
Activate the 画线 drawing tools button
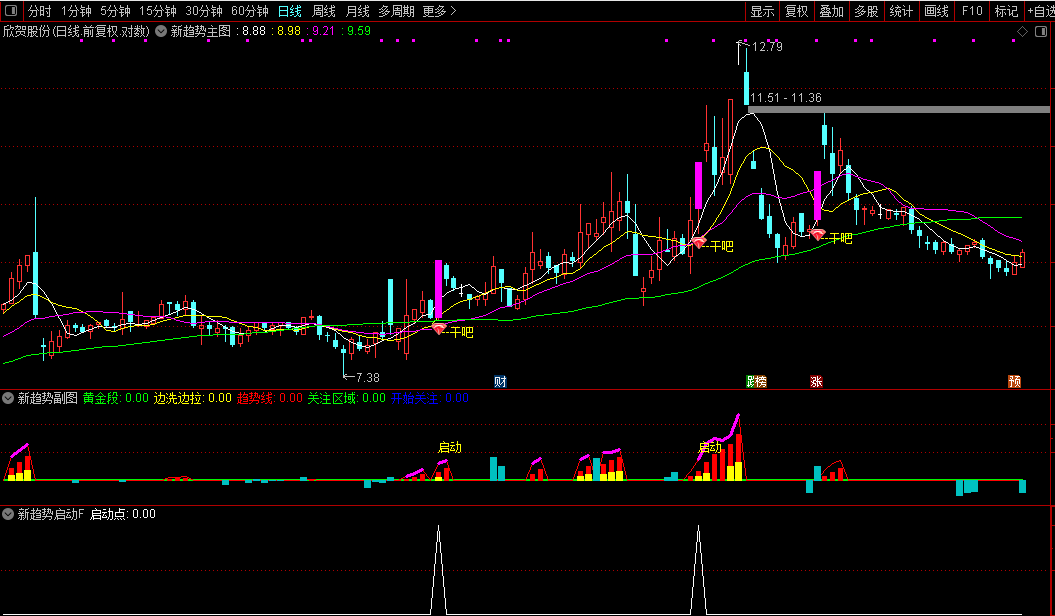point(937,11)
